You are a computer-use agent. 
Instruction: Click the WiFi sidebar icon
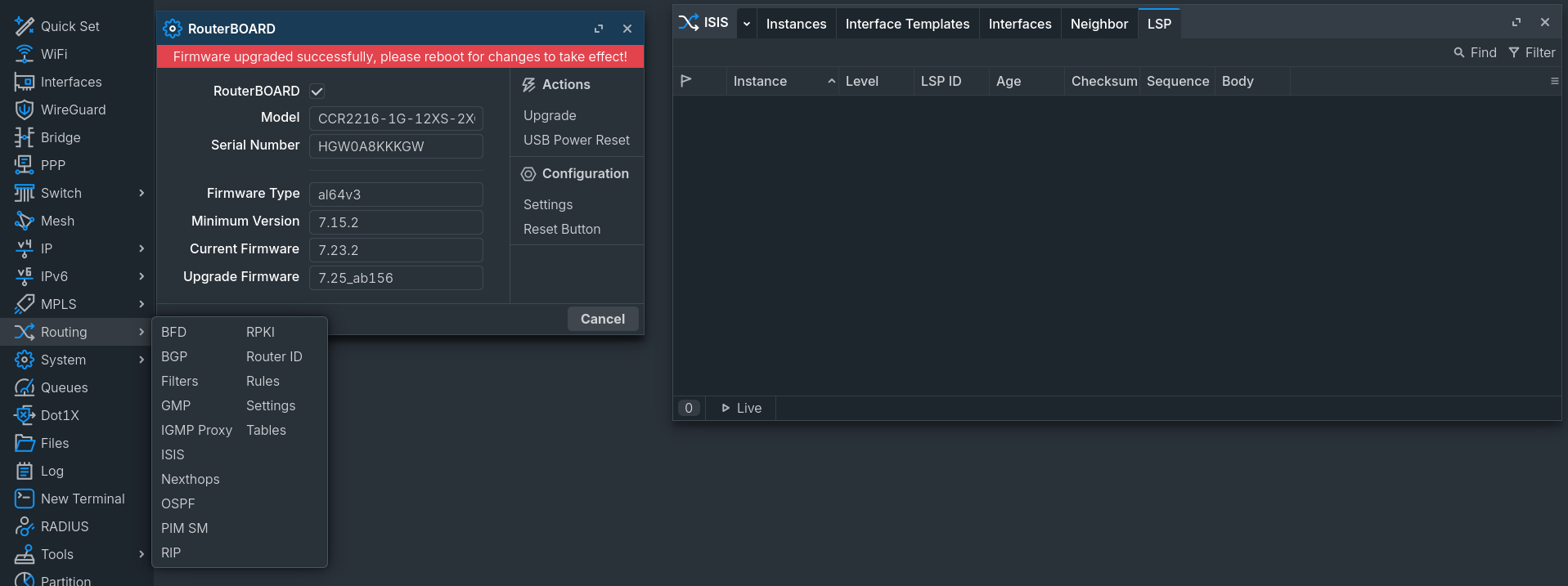coord(25,54)
